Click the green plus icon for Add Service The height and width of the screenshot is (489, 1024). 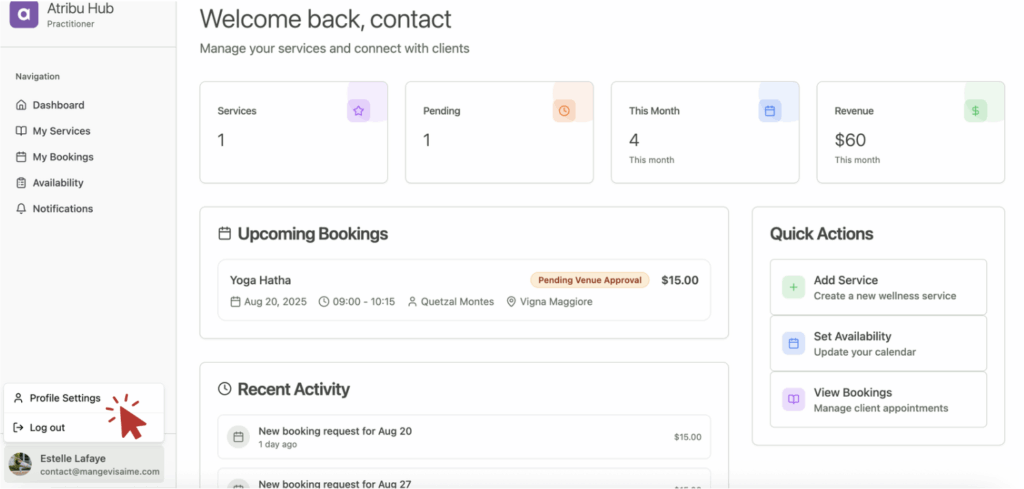[793, 288]
